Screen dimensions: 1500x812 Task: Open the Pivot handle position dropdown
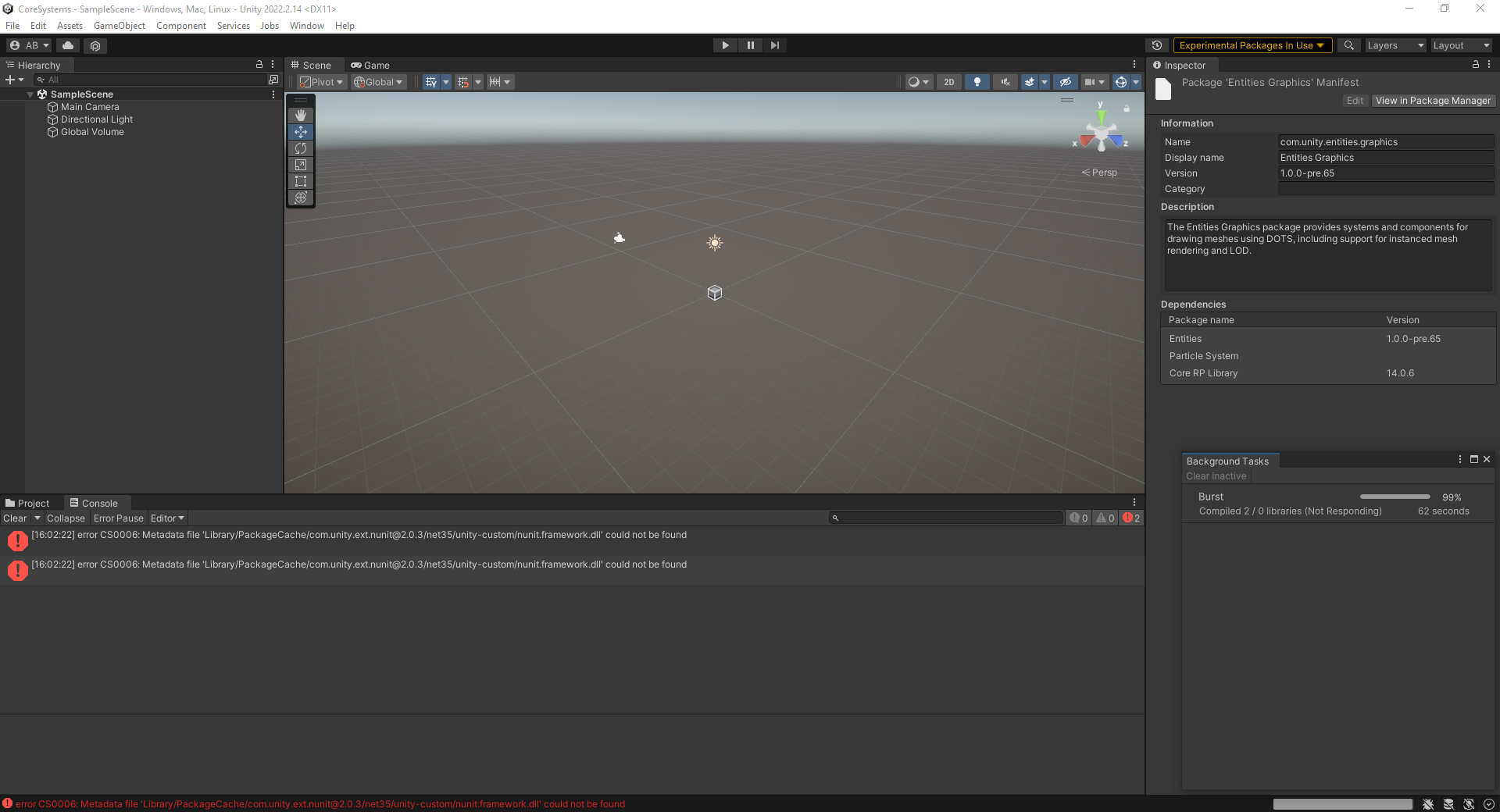coord(322,82)
